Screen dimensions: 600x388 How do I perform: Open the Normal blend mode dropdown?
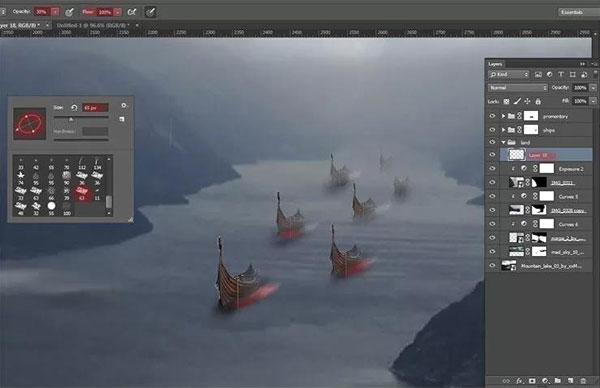(x=518, y=88)
